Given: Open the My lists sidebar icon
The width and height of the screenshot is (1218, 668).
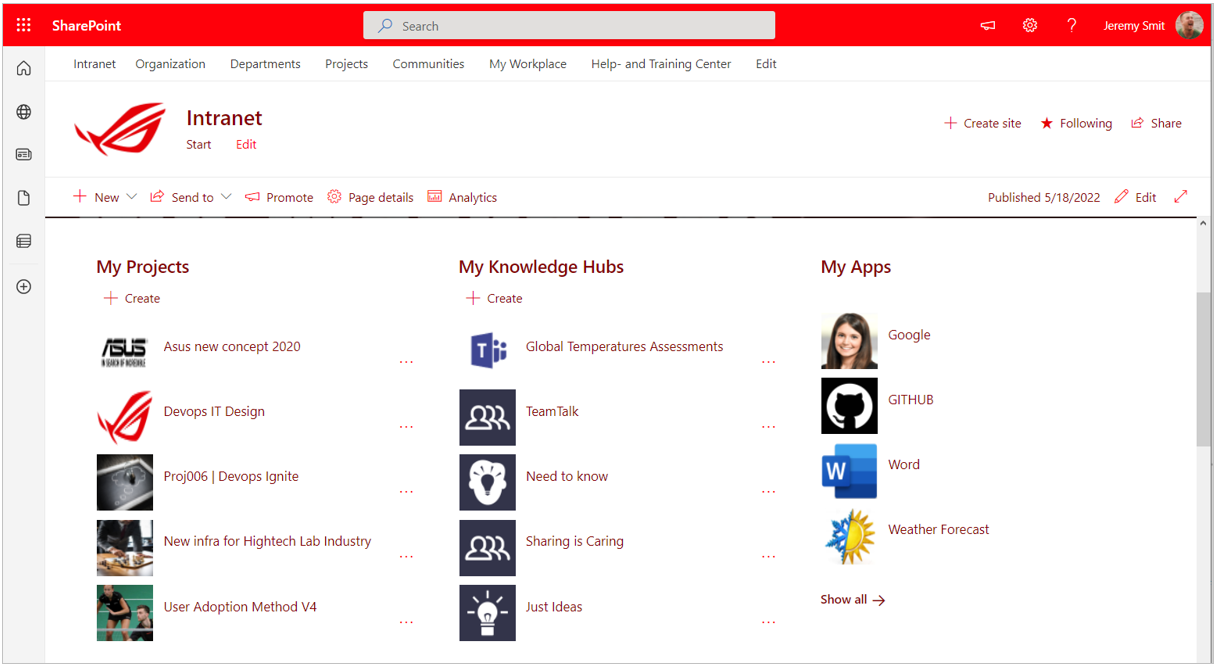Looking at the screenshot, I should tap(23, 241).
